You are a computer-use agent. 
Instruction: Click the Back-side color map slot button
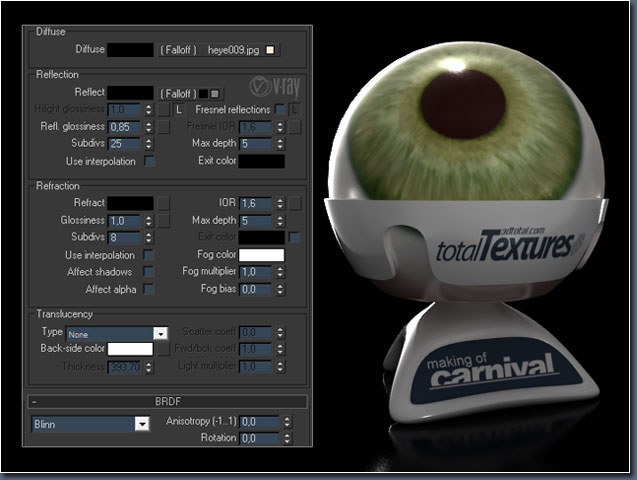tap(164, 349)
